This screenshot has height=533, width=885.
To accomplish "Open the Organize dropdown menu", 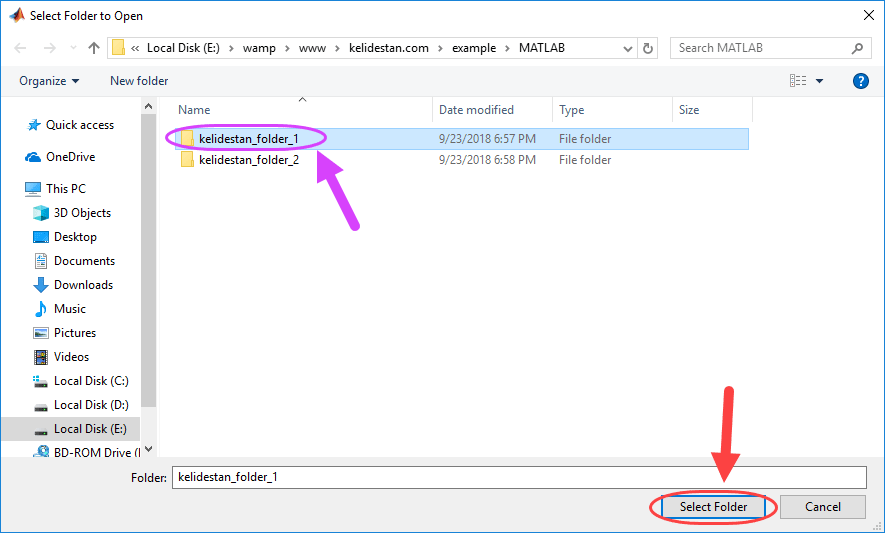I will [x=49, y=81].
